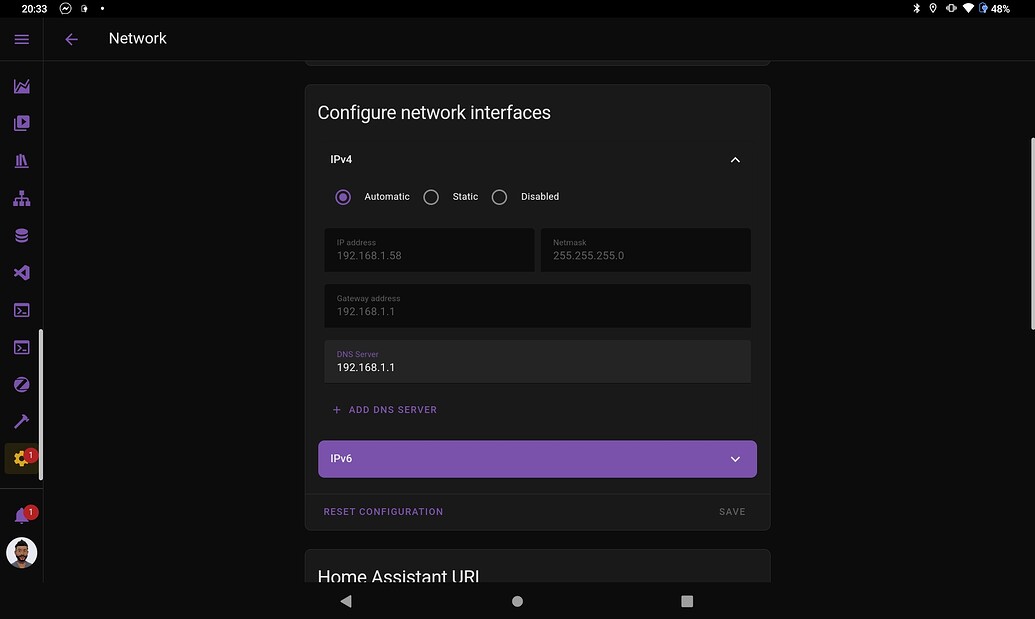Open the Media browser sidebar icon
The height and width of the screenshot is (619, 1035).
pos(21,123)
